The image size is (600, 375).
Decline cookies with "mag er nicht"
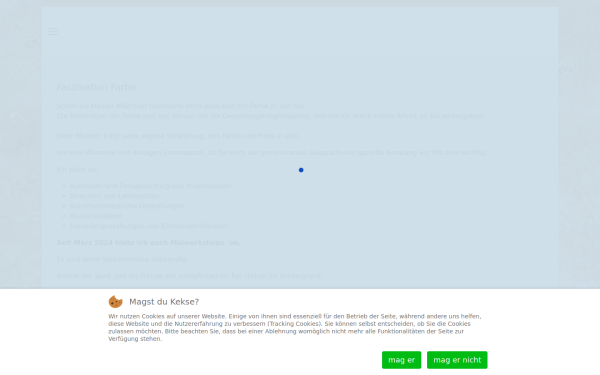click(x=457, y=360)
